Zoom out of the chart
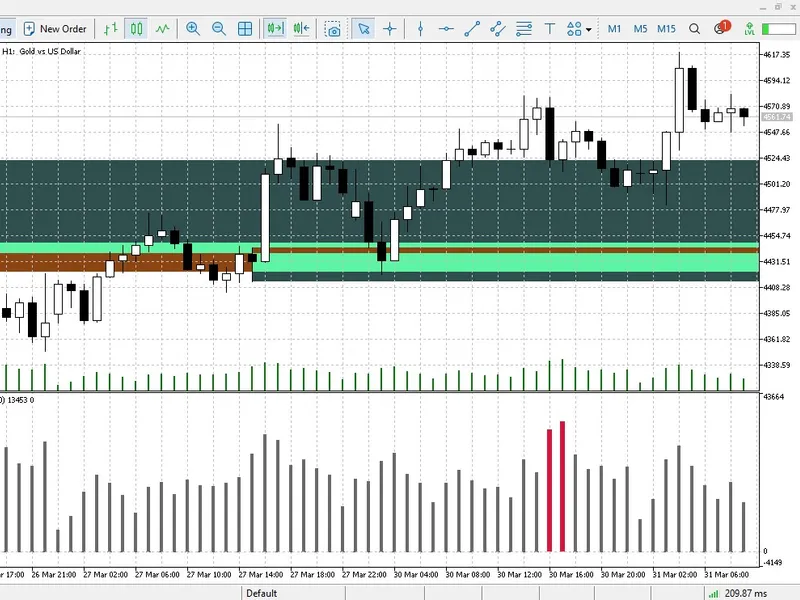Screen dimensions: 800x600 (x=219, y=29)
